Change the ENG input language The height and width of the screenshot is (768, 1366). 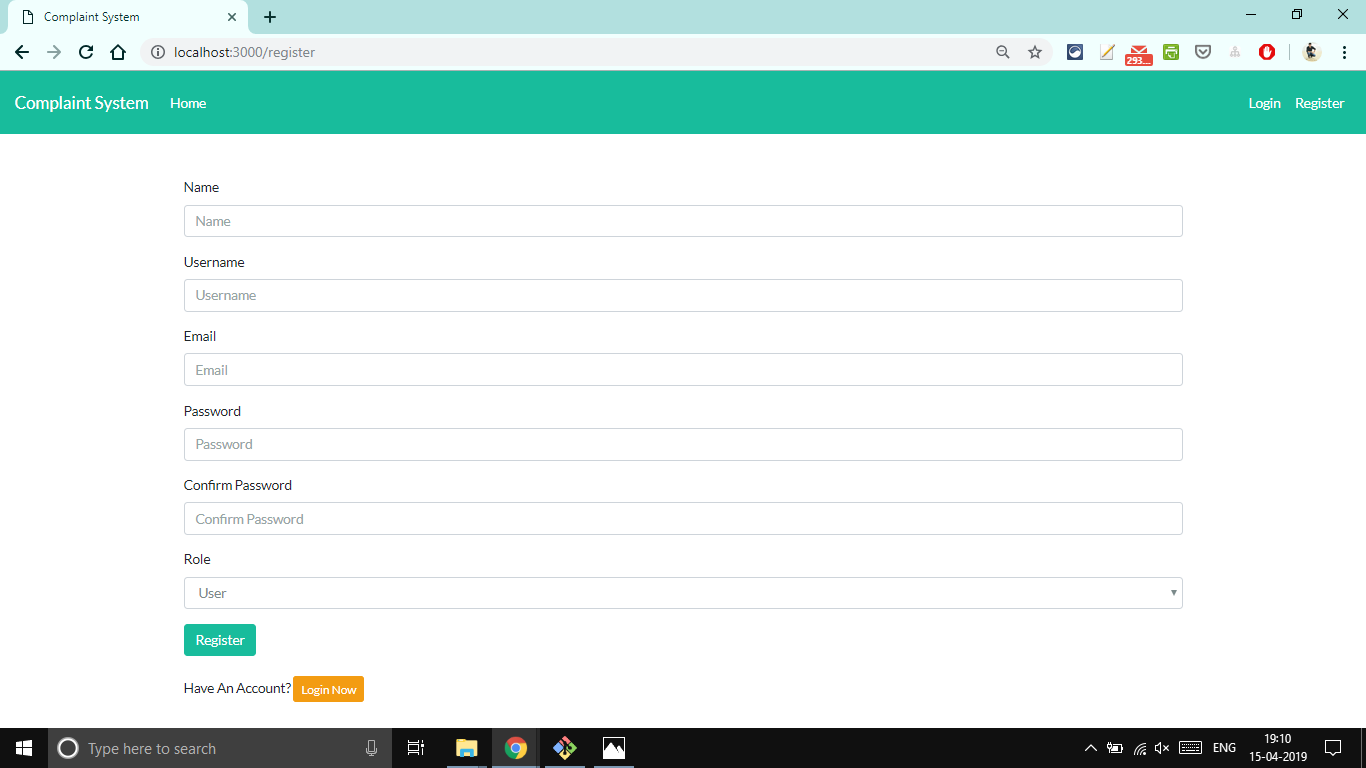[x=1224, y=748]
